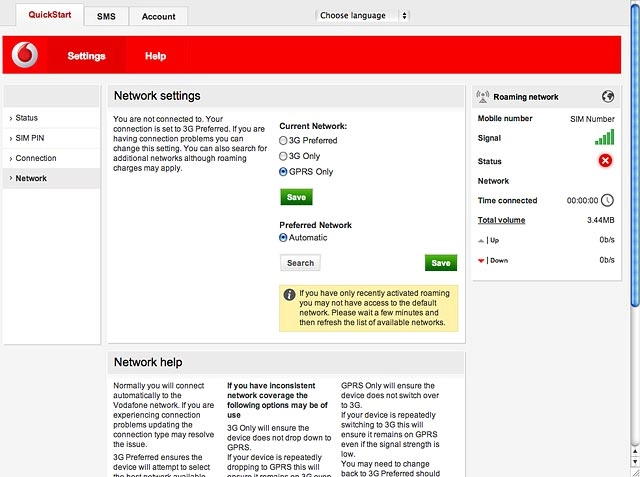Viewport: 640px width, 477px height.
Task: Select the 3G Only radio button
Action: (x=283, y=156)
